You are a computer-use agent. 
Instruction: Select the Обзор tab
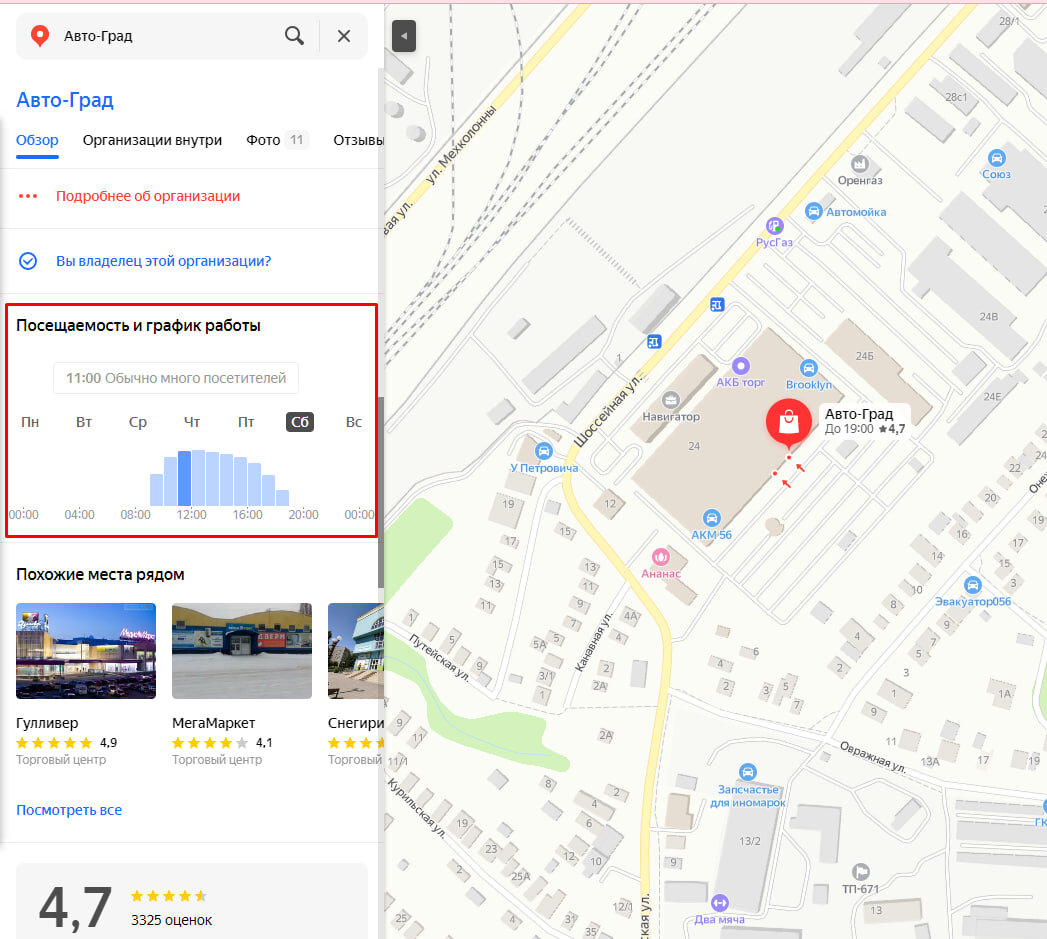[37, 140]
